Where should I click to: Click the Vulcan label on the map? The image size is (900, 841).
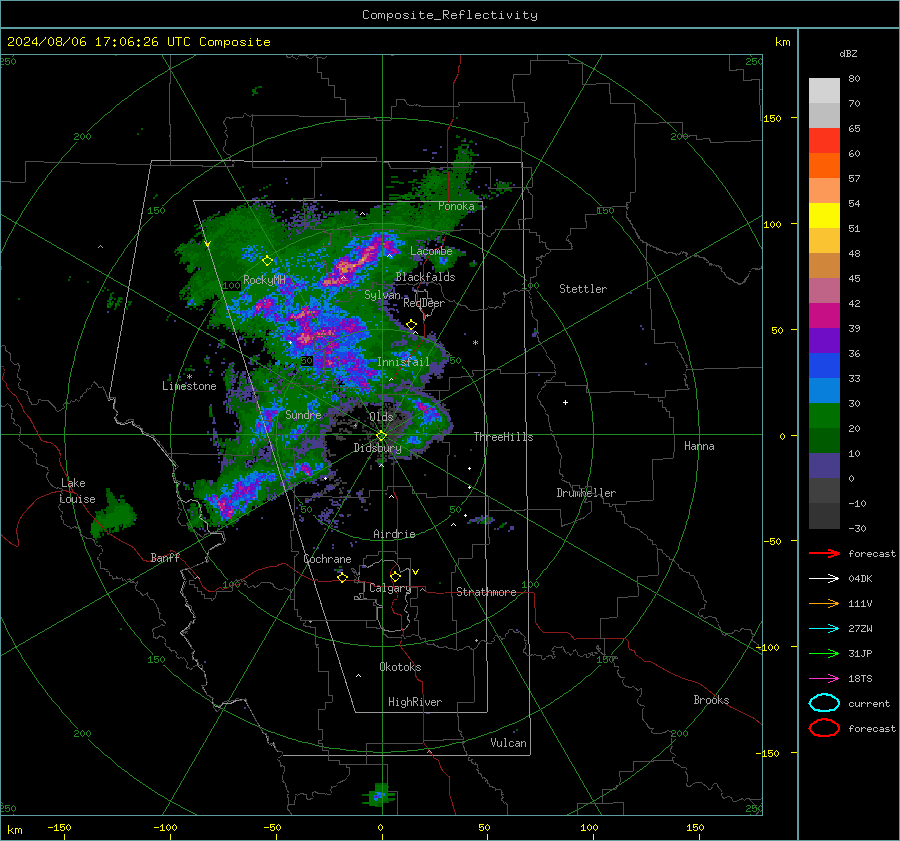point(508,743)
